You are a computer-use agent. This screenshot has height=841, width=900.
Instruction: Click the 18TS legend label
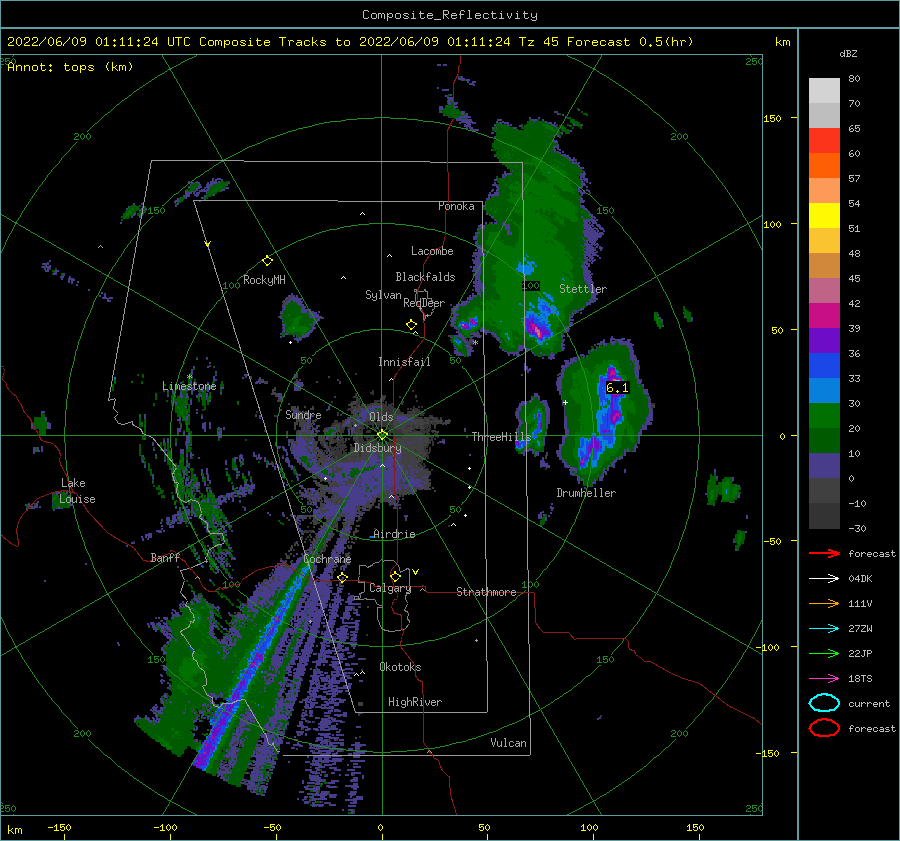pyautogui.click(x=860, y=679)
